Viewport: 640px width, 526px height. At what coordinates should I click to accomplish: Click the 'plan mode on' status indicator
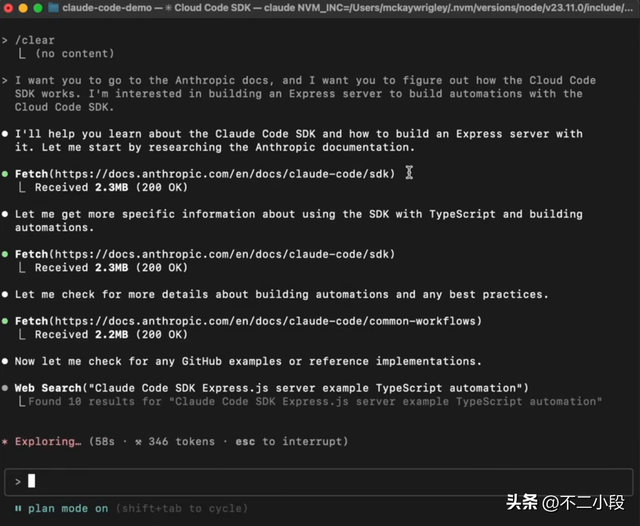pyautogui.click(x=68, y=508)
